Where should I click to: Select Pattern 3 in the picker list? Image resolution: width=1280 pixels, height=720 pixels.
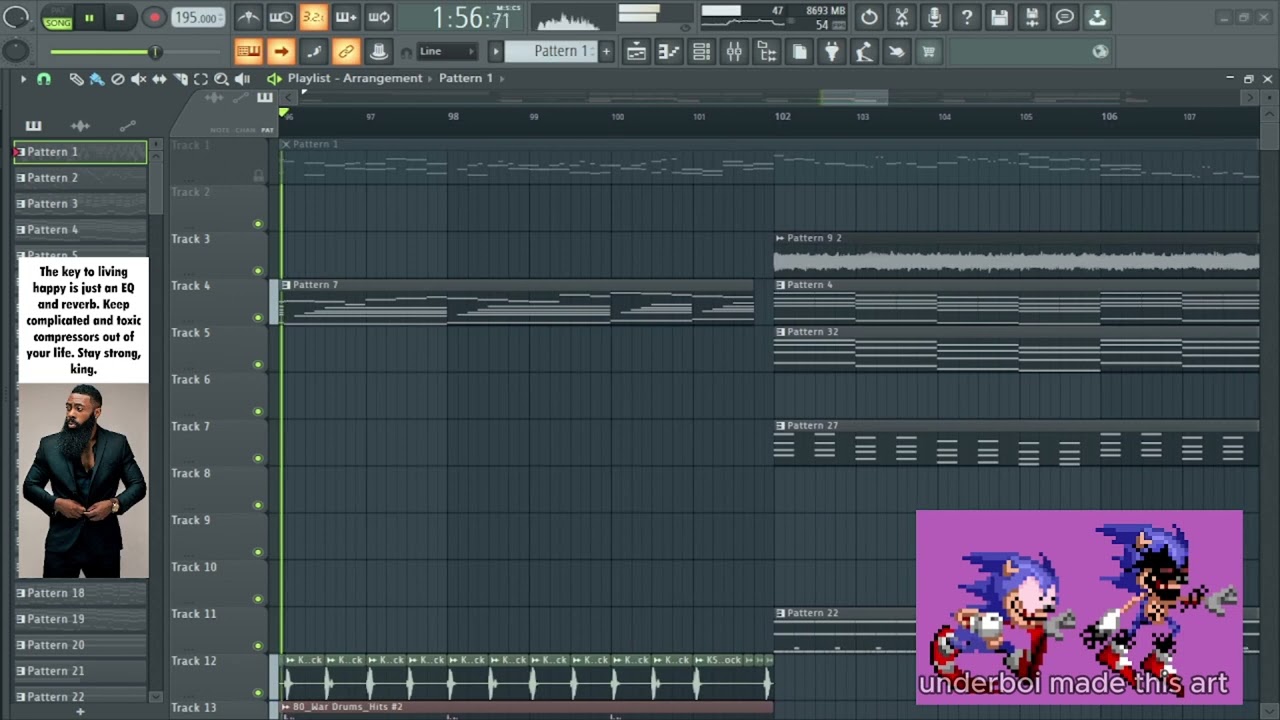pyautogui.click(x=80, y=204)
